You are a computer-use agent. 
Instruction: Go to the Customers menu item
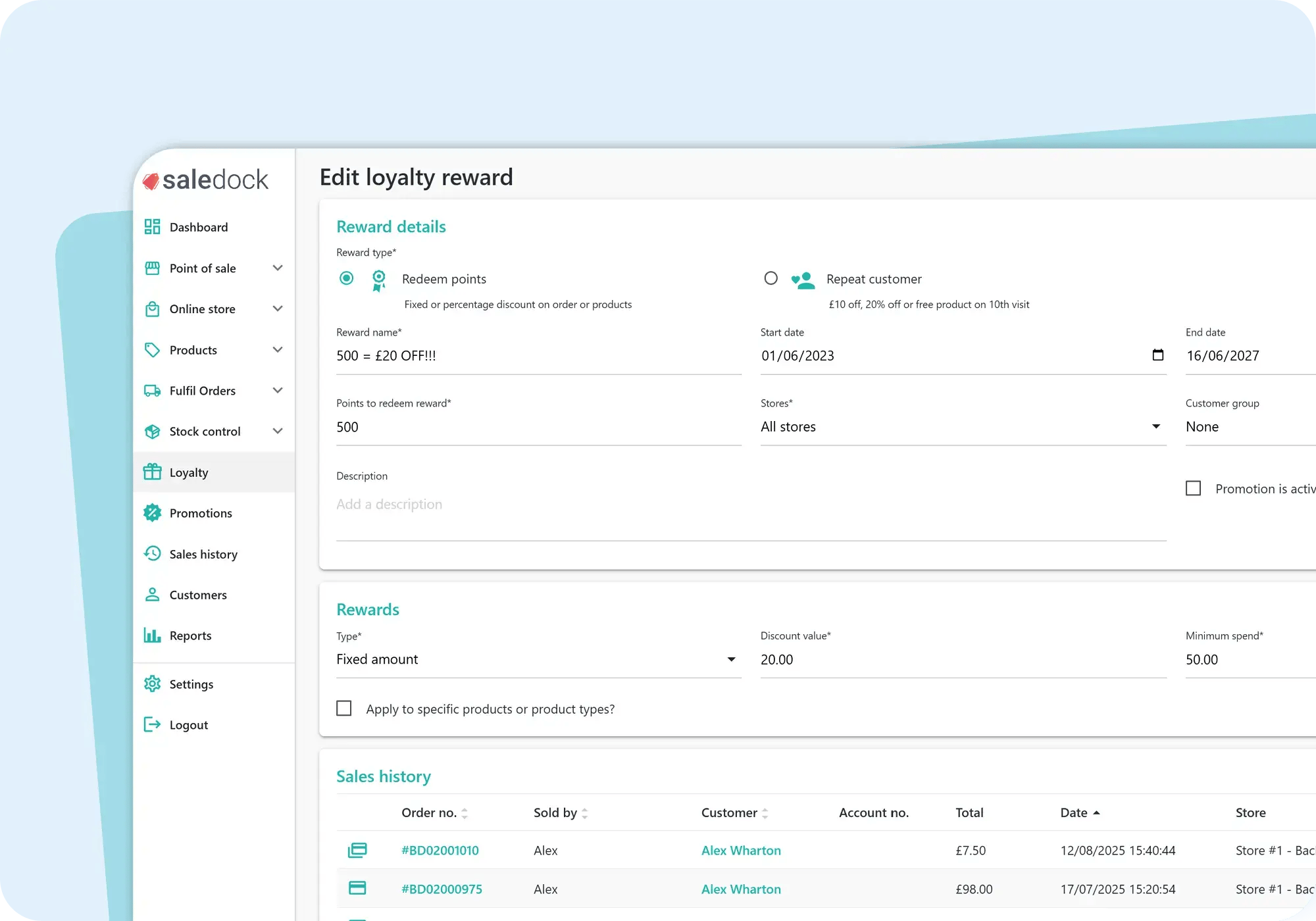[197, 595]
